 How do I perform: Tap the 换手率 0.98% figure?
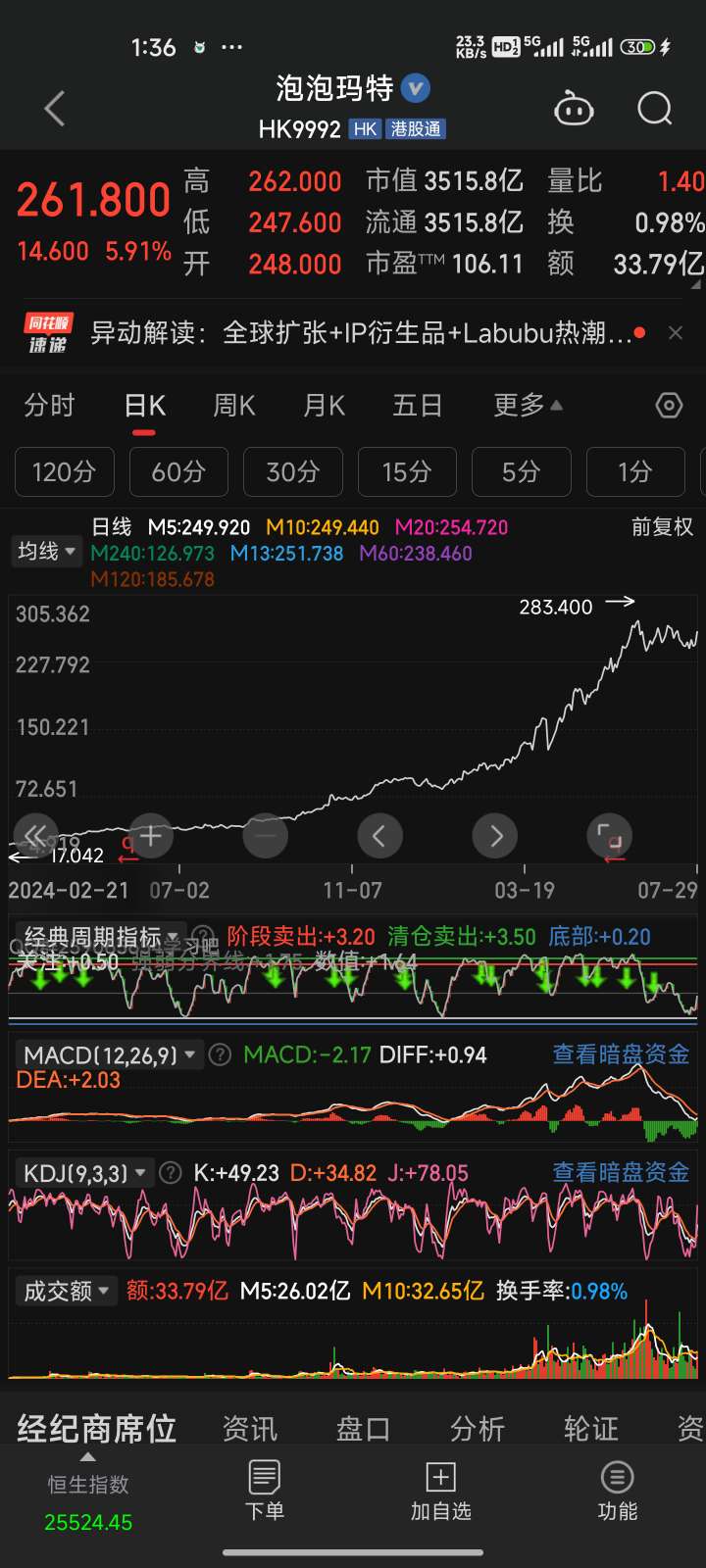599,1291
